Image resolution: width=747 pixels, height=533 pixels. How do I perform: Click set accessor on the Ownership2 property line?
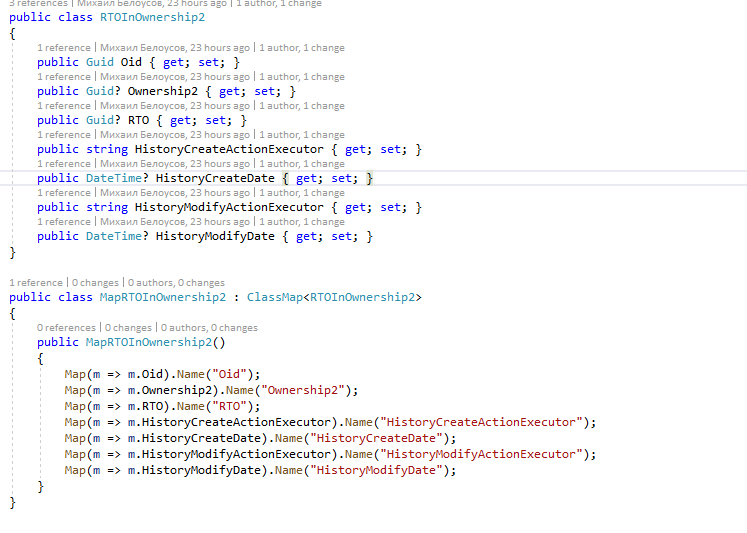pyautogui.click(x=264, y=91)
